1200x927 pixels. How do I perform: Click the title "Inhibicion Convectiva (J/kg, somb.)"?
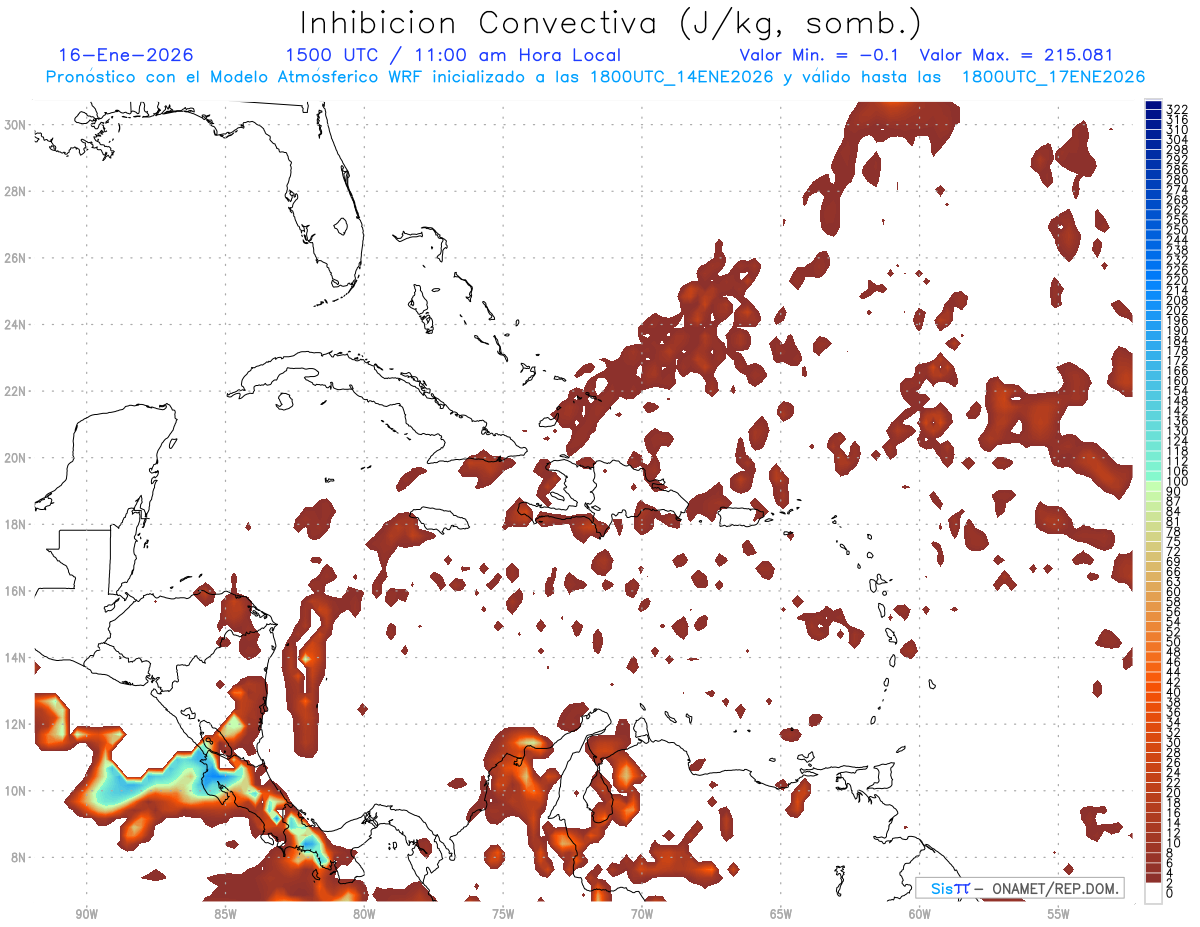(x=612, y=22)
